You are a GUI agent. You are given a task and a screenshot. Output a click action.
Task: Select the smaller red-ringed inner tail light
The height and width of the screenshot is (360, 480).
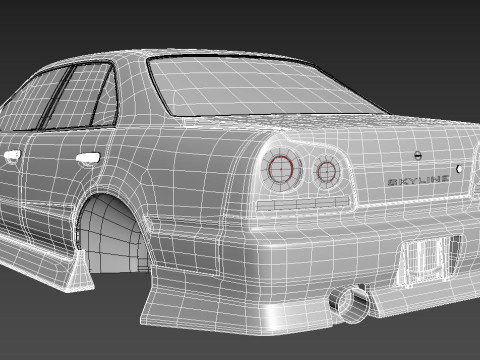[x=326, y=172]
